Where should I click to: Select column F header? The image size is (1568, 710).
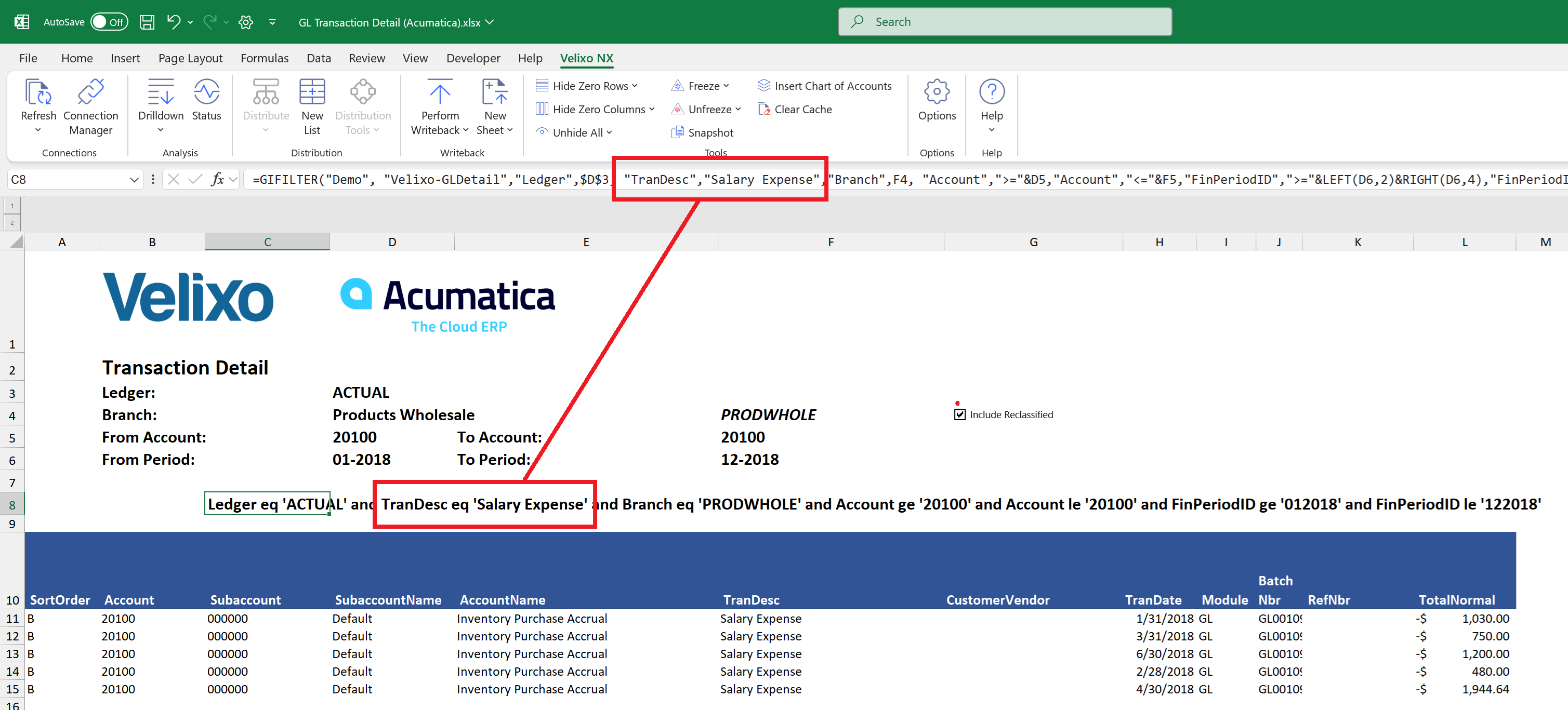pos(831,242)
